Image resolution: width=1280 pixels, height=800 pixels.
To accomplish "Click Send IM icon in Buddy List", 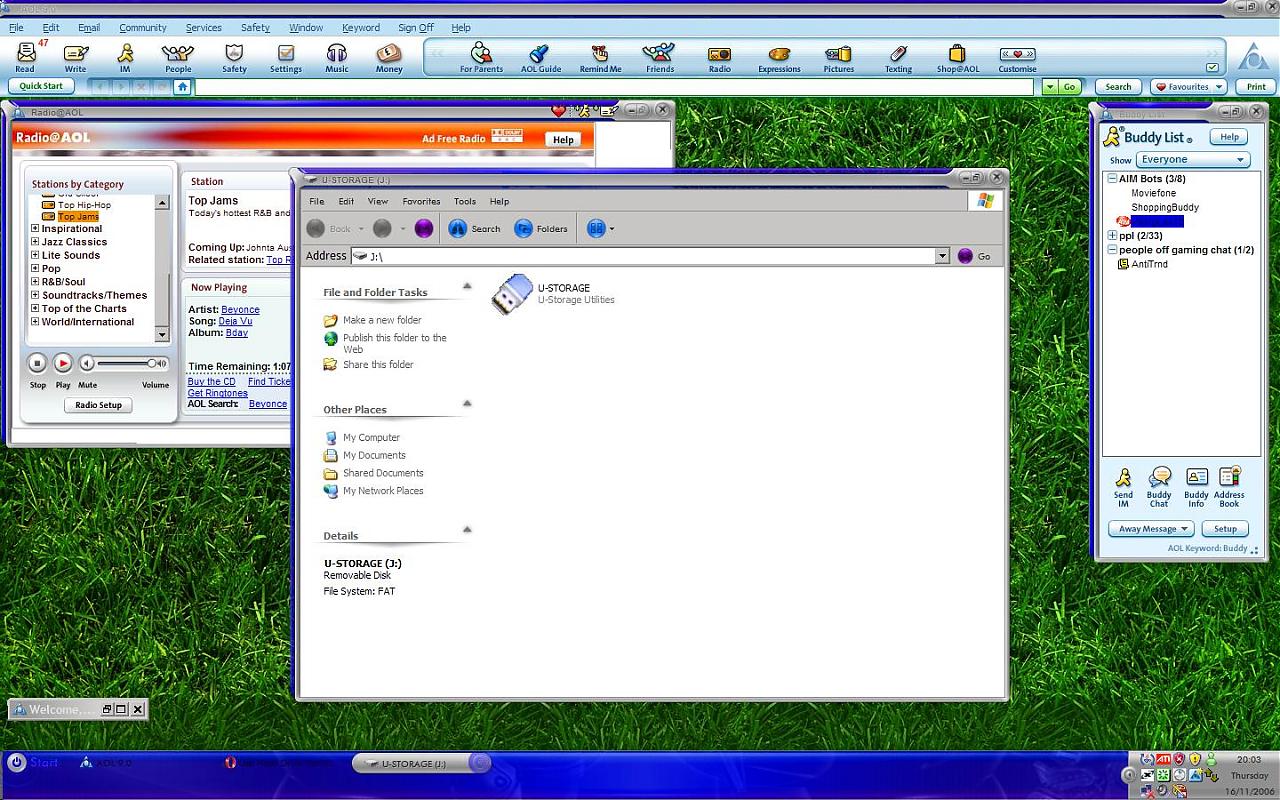I will coord(1123,487).
